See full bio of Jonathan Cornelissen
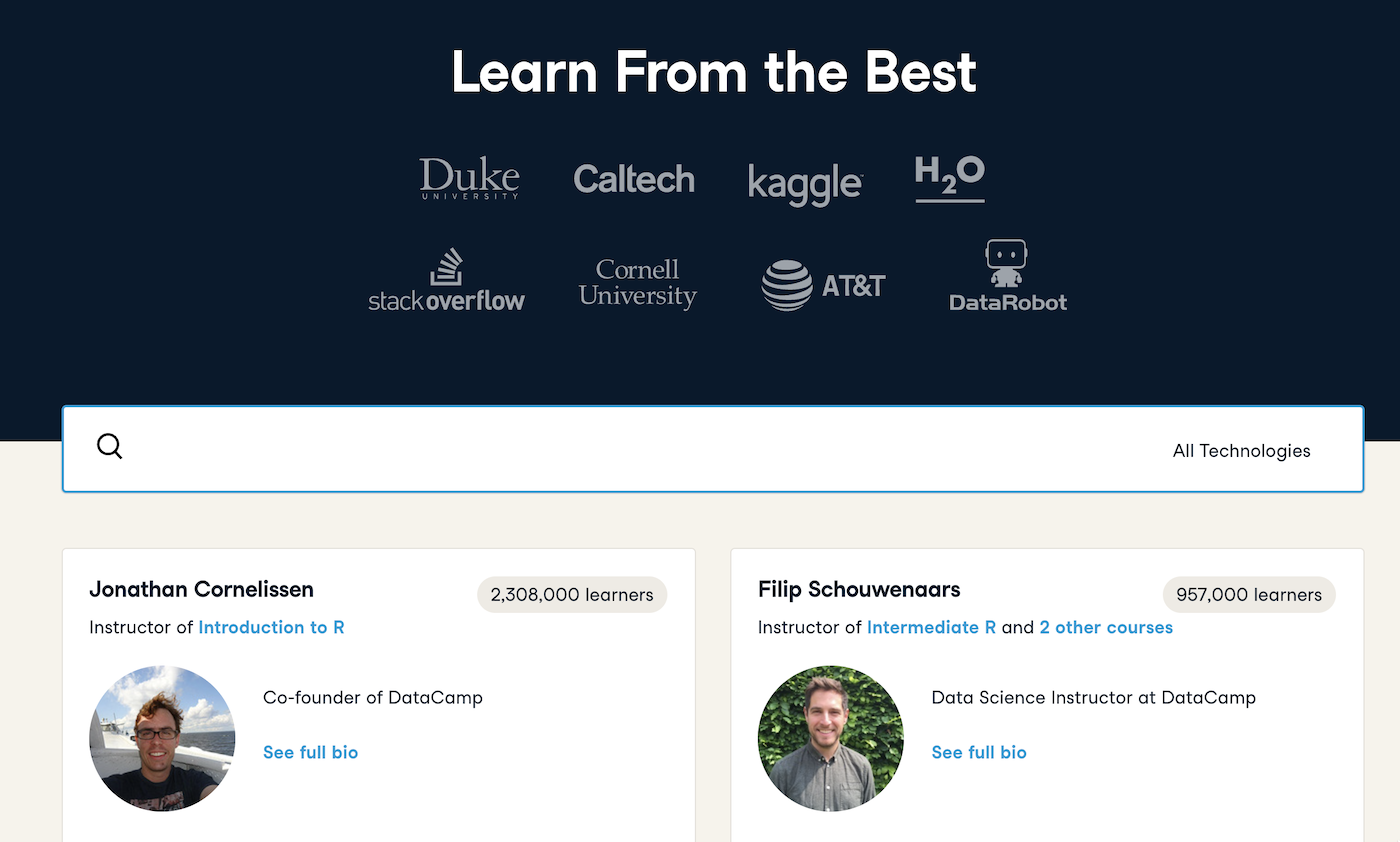 click(x=310, y=753)
